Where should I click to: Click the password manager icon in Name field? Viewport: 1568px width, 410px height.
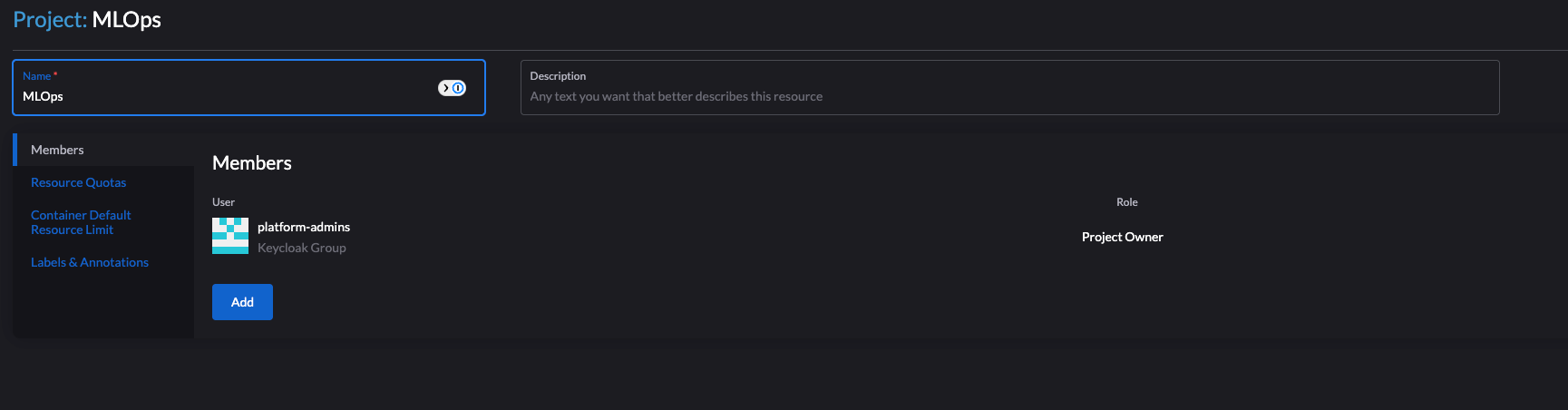coord(452,88)
